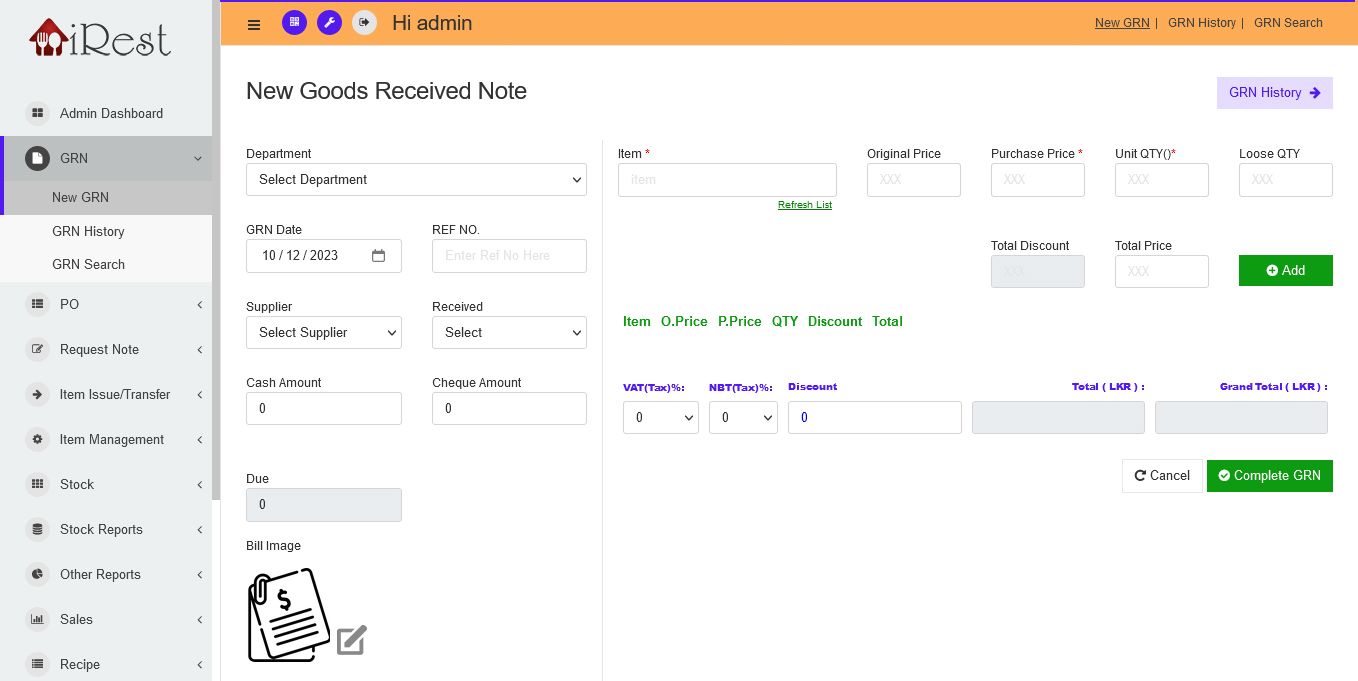Open the VAT(Tax)% dropdown
Screen dimensions: 1358x681
pyautogui.click(x=660, y=418)
